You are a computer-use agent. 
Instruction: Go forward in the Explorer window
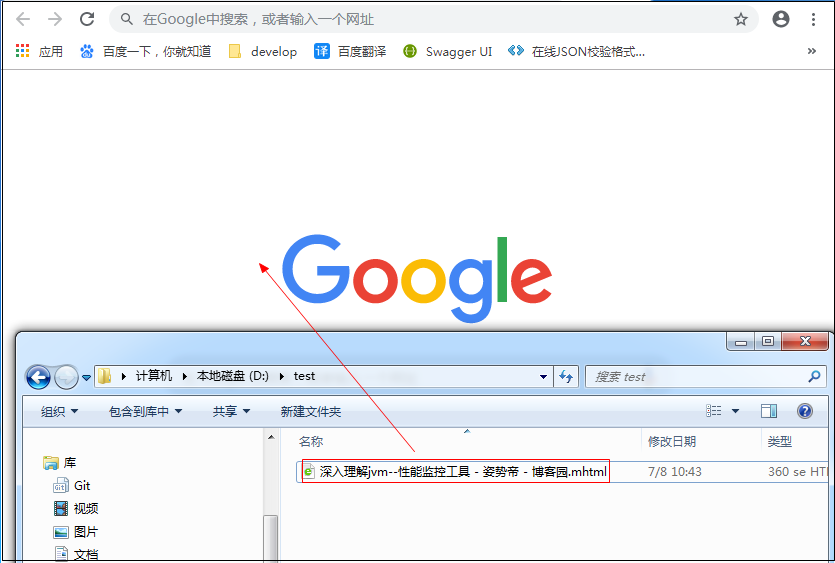tap(66, 377)
